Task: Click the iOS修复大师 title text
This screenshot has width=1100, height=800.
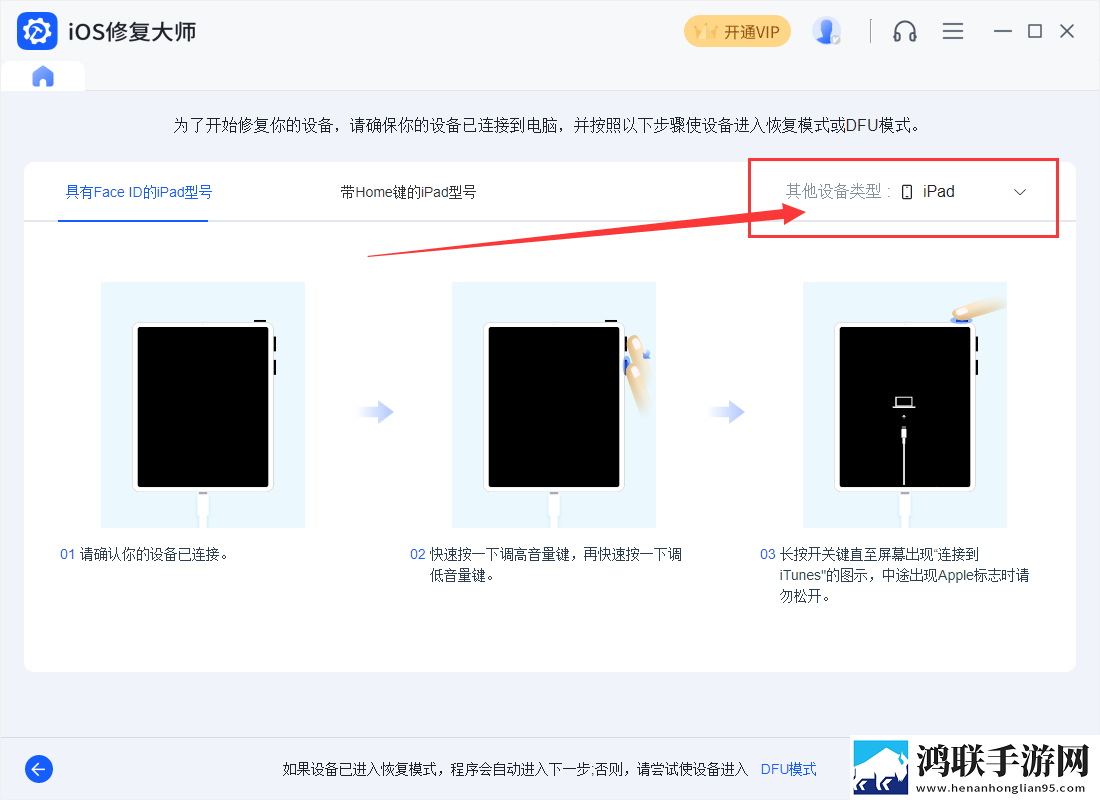Action: tap(132, 32)
